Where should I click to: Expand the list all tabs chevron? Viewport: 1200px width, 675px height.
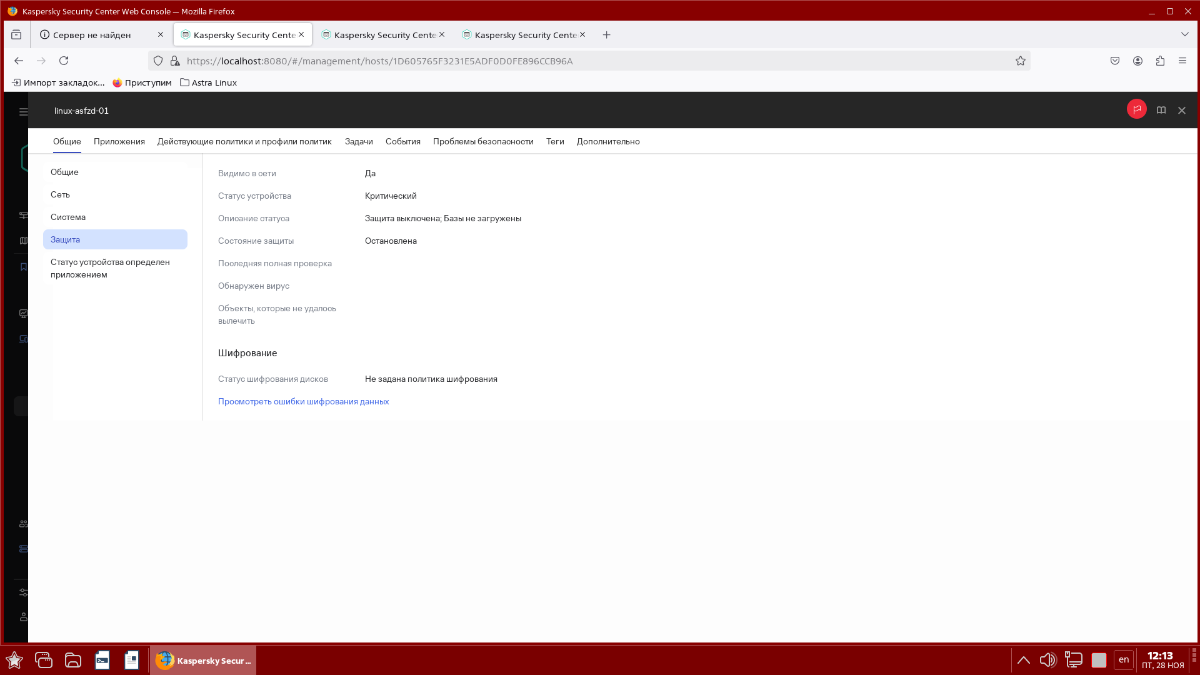tap(1186, 34)
